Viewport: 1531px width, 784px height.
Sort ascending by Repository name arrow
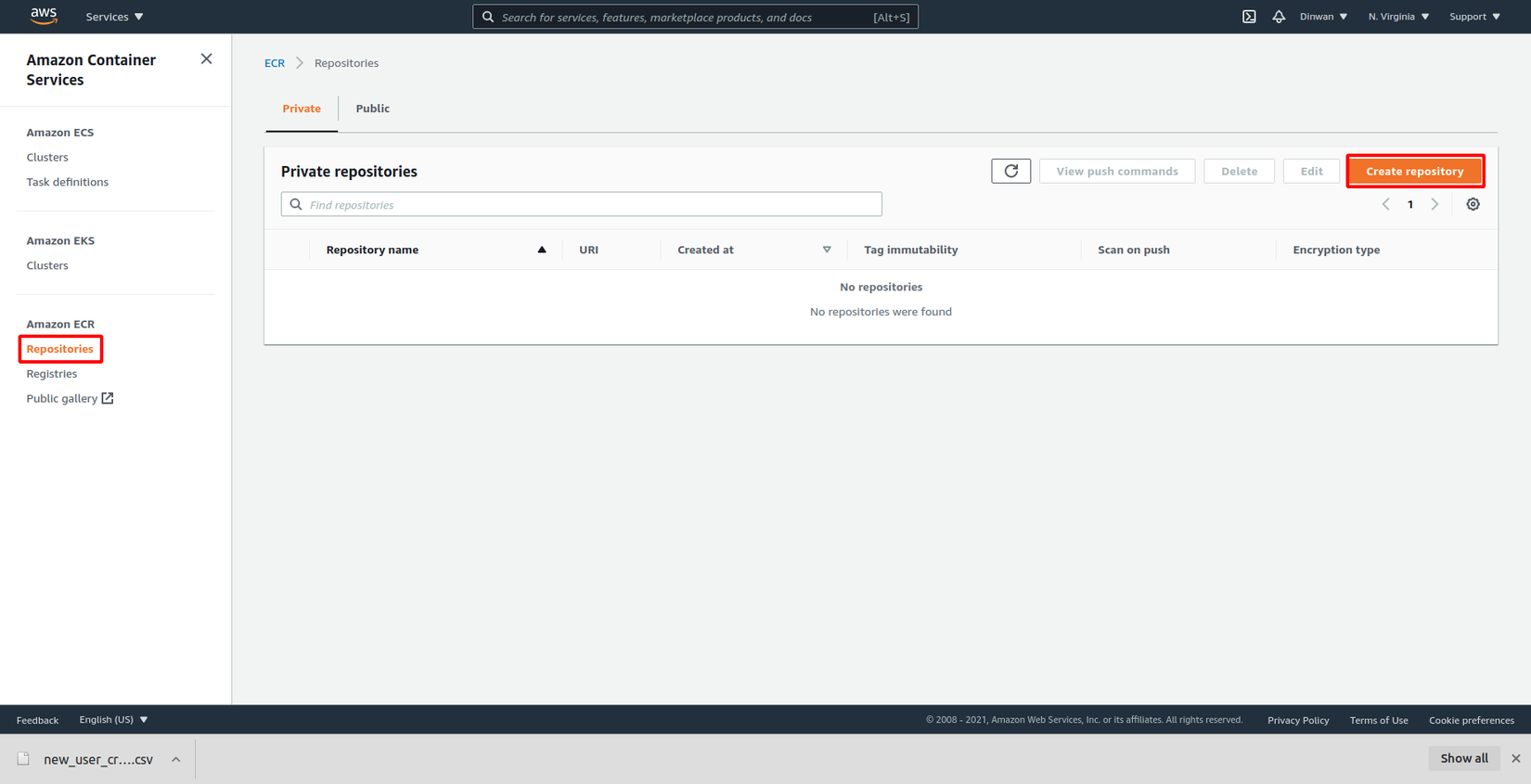pyautogui.click(x=542, y=250)
